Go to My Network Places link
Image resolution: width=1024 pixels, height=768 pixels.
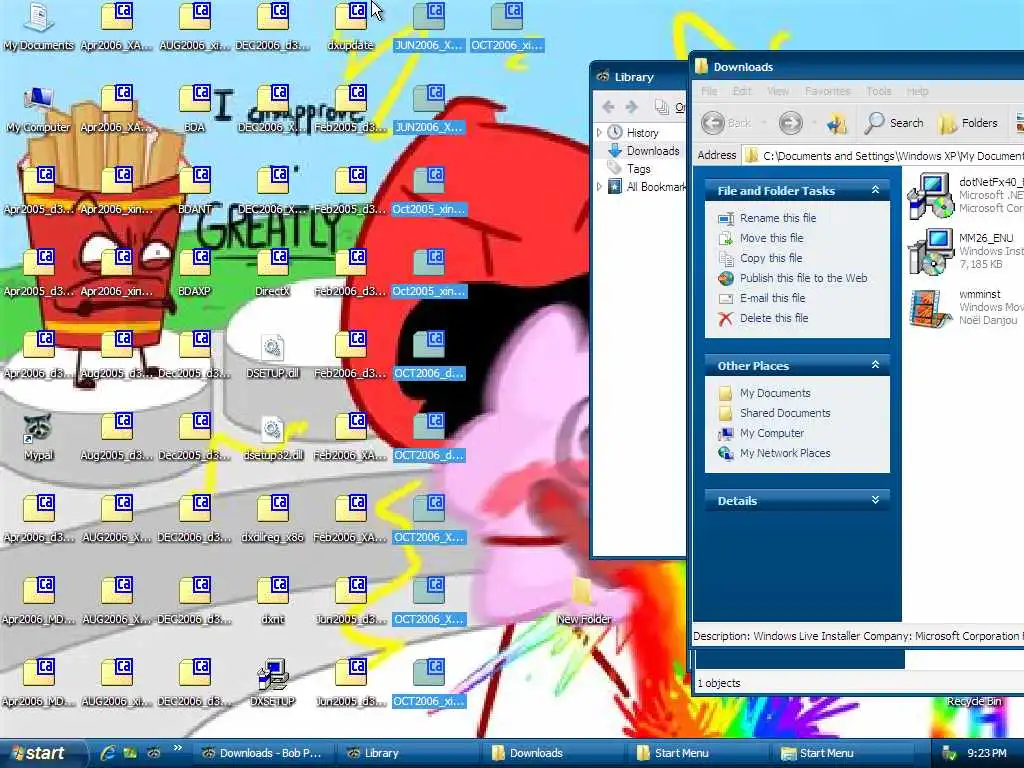click(x=784, y=453)
